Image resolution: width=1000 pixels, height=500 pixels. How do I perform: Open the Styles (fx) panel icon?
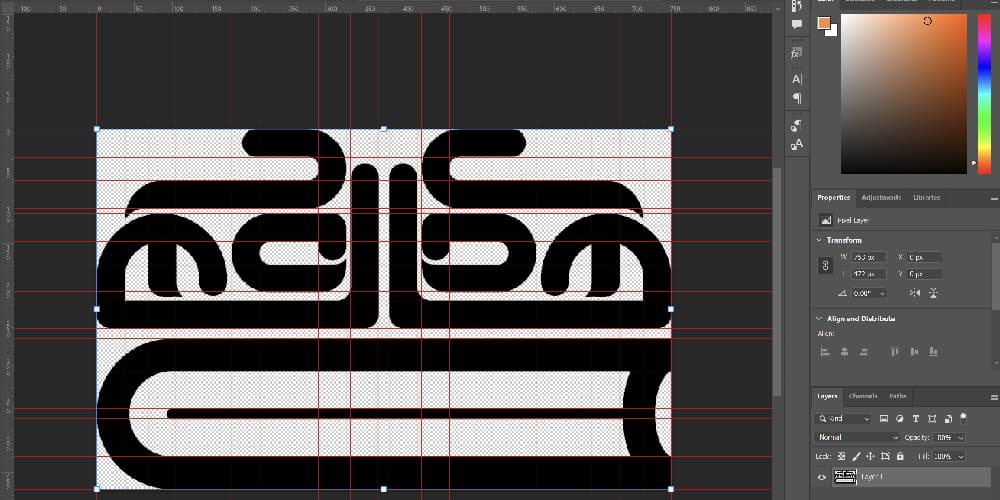pyautogui.click(x=797, y=53)
